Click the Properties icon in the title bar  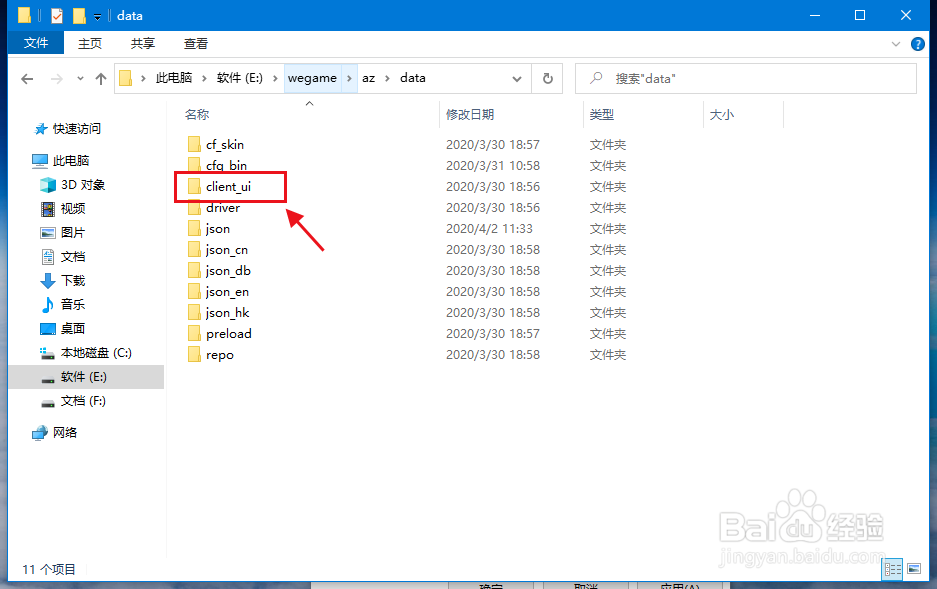click(57, 15)
